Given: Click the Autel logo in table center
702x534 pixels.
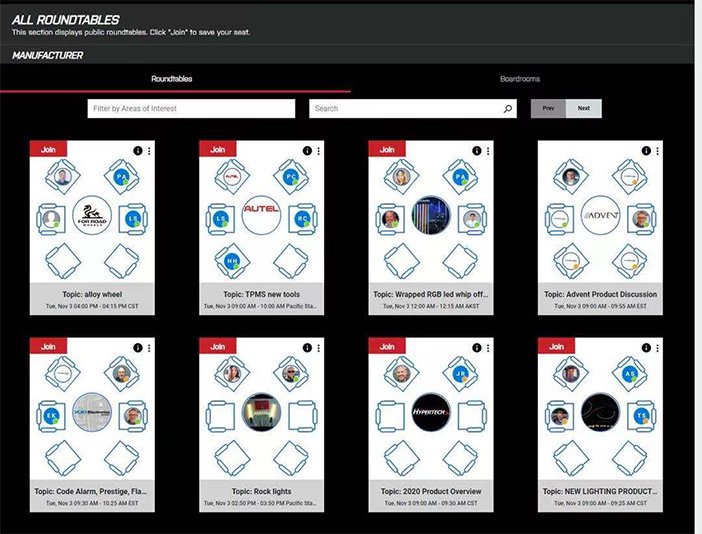Looking at the screenshot, I should pos(261,215).
